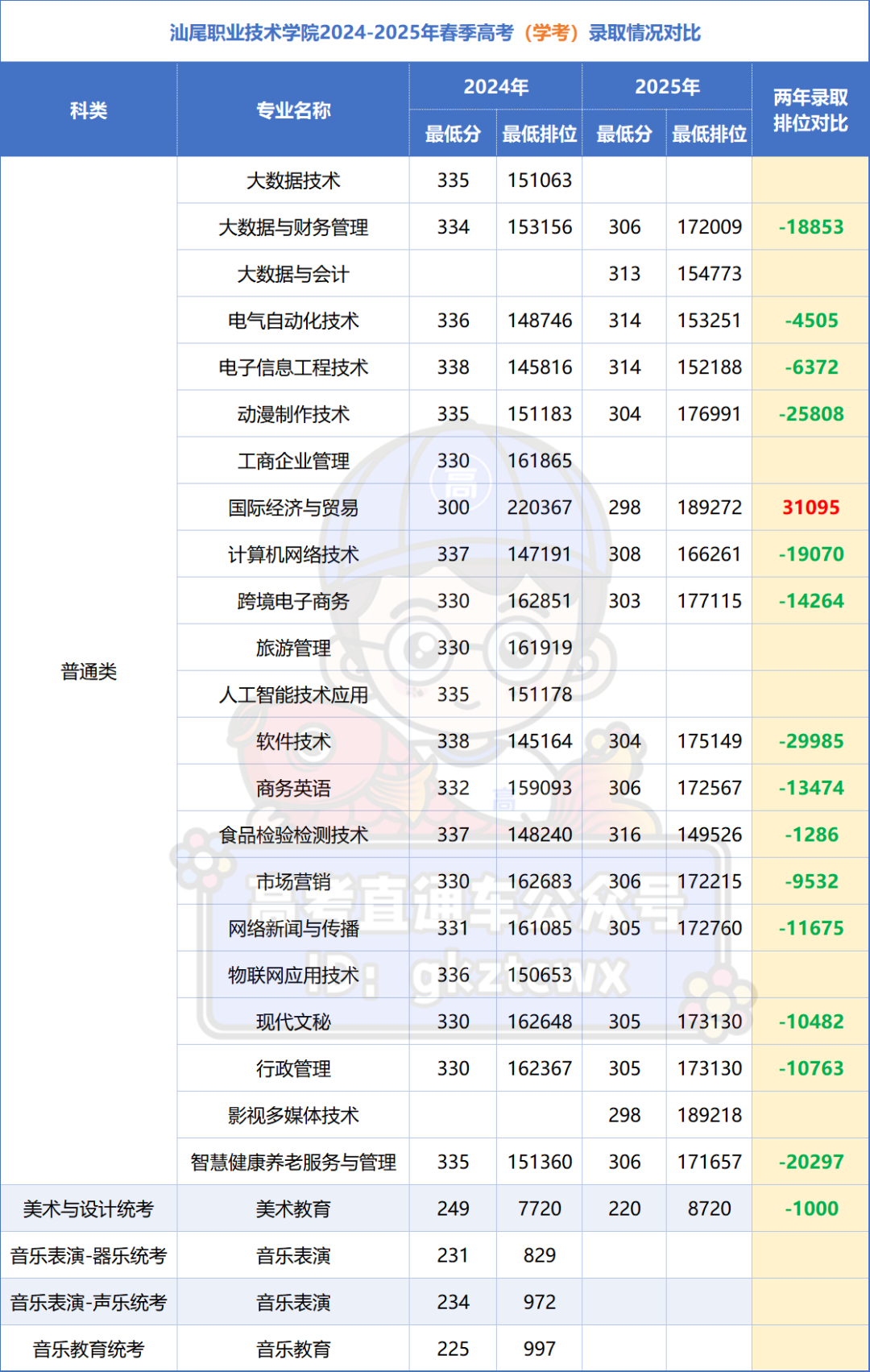This screenshot has height=1372, width=870.
Task: Select the 网络新闻与传播 major name
Action: (x=293, y=928)
